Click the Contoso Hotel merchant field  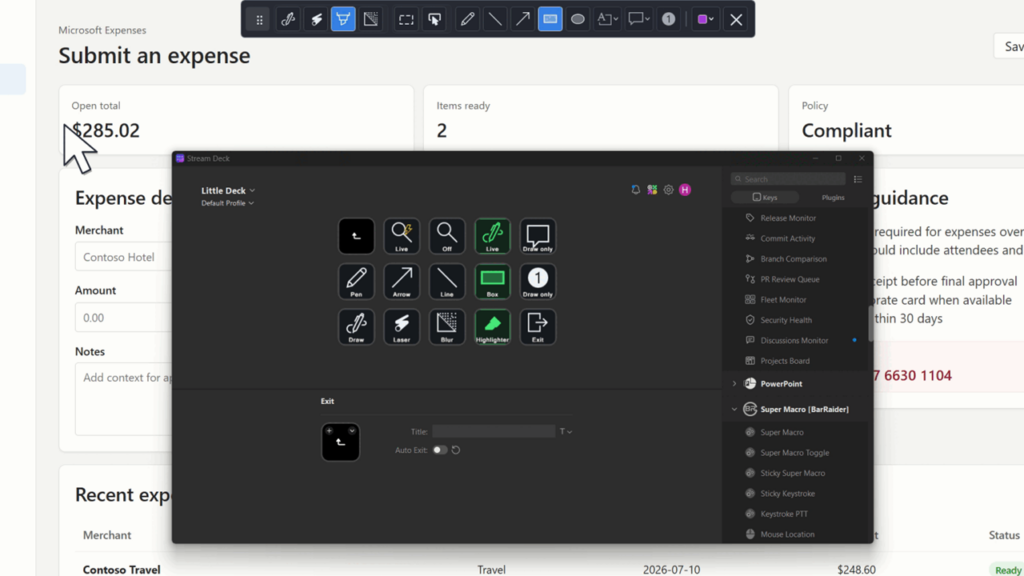click(123, 257)
